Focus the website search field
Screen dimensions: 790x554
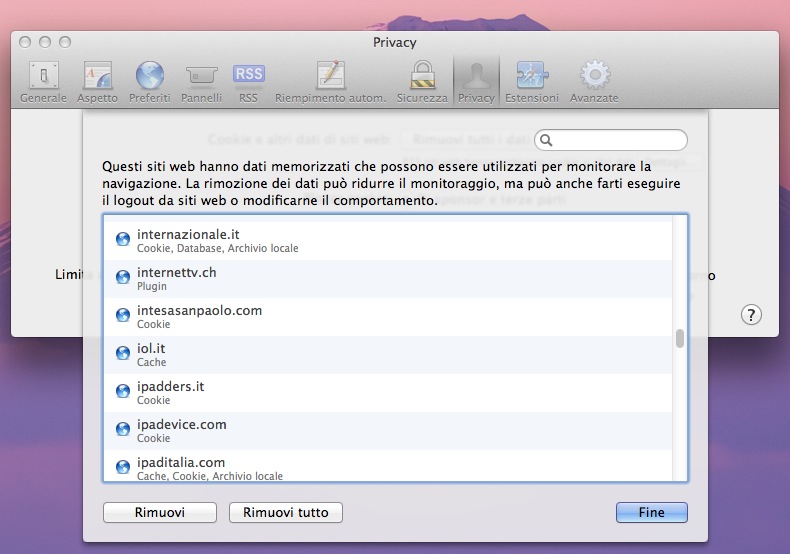(x=611, y=140)
